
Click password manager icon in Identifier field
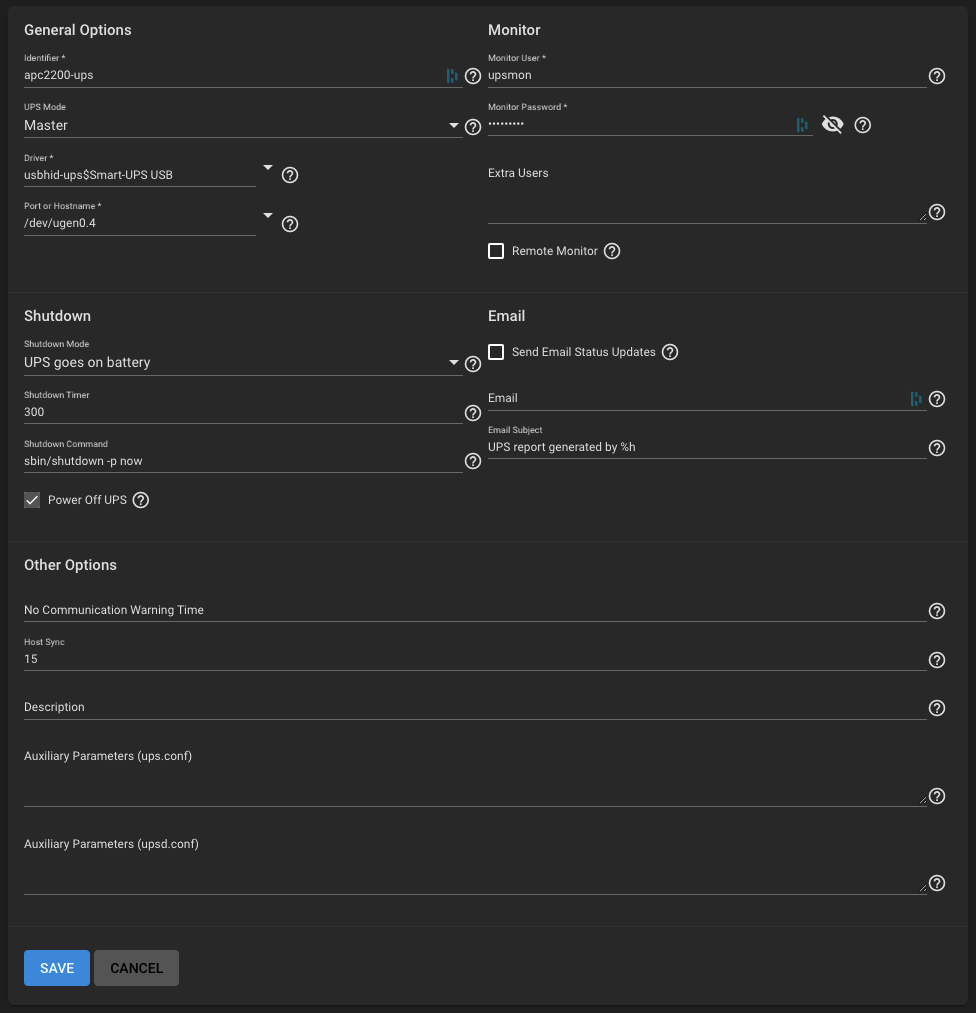coord(452,76)
